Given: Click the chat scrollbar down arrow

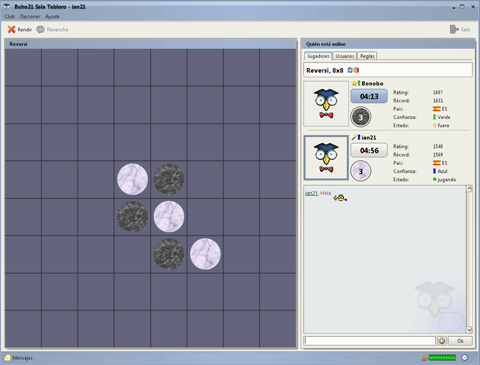Looking at the screenshot, I should point(469,330).
